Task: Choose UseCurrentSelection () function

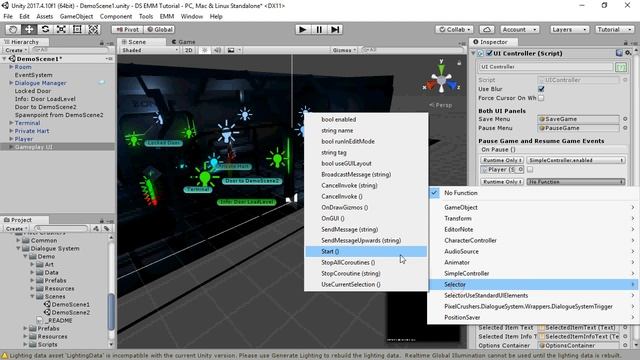Action: coord(366,284)
